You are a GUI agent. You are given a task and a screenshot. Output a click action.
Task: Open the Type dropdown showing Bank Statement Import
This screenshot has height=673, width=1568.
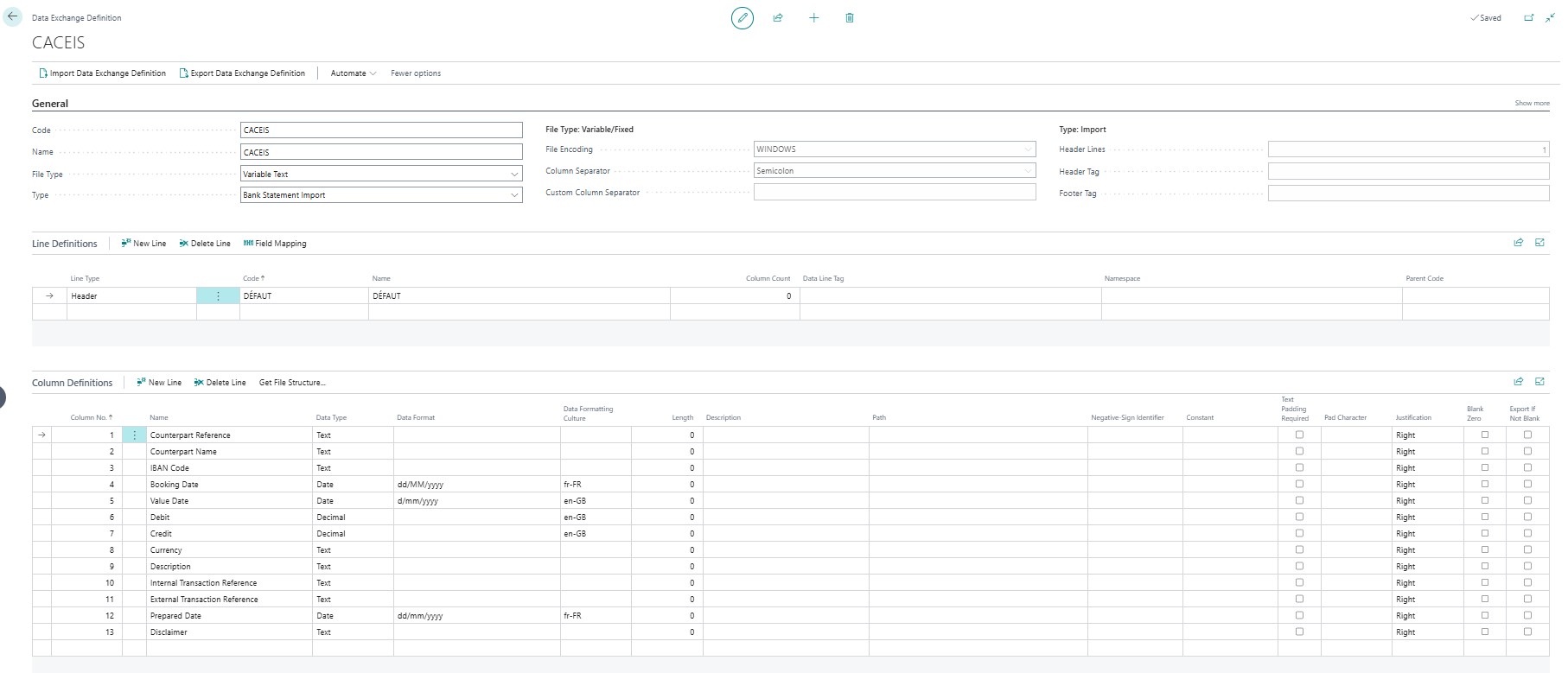coord(381,195)
